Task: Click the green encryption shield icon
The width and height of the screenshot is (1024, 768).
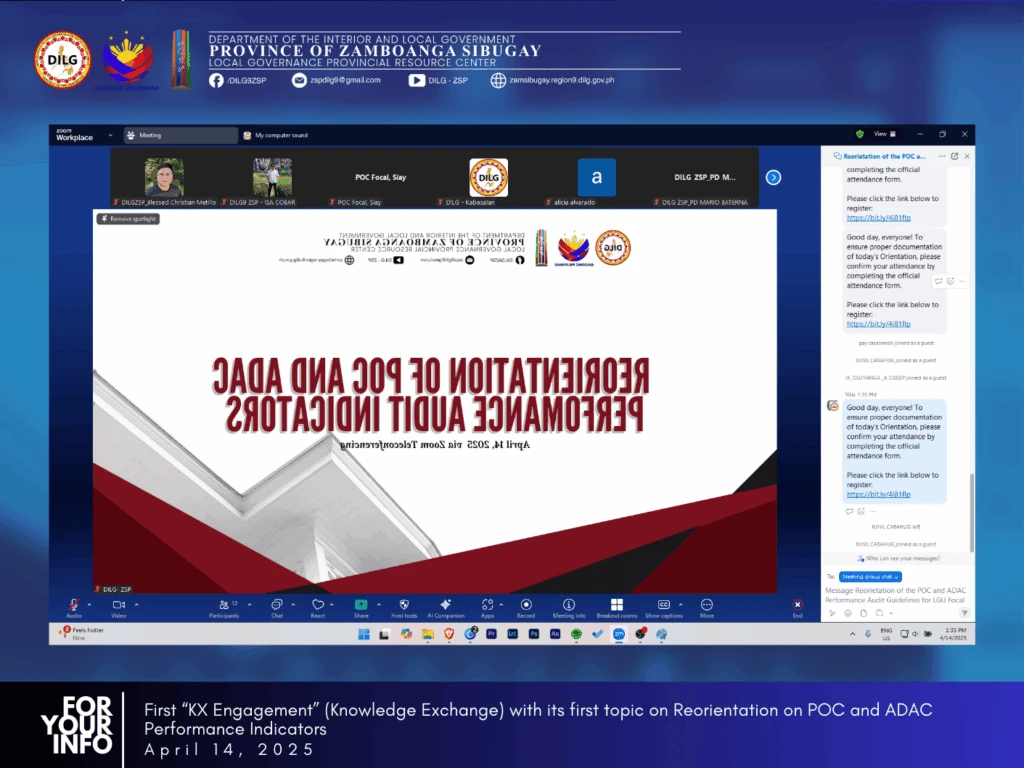Action: click(859, 134)
